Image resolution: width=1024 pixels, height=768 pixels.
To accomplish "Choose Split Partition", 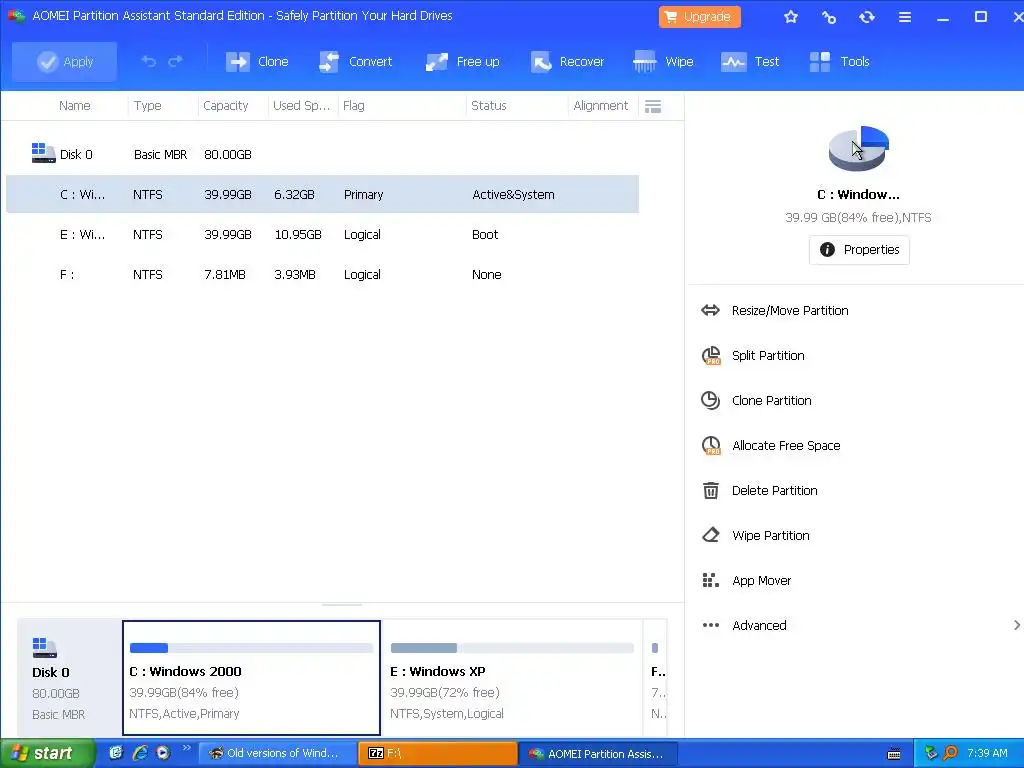I will [768, 355].
